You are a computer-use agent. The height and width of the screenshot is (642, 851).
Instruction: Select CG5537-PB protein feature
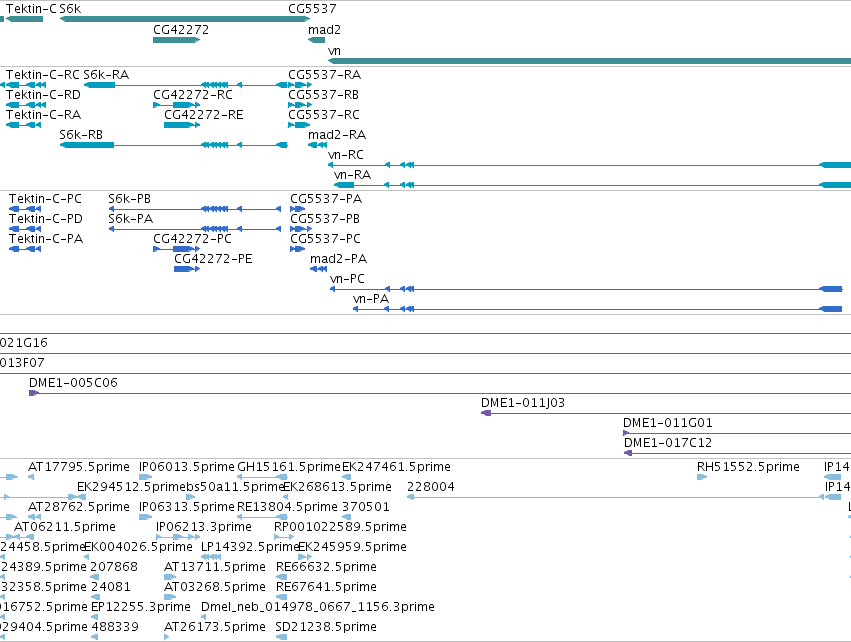pyautogui.click(x=301, y=230)
